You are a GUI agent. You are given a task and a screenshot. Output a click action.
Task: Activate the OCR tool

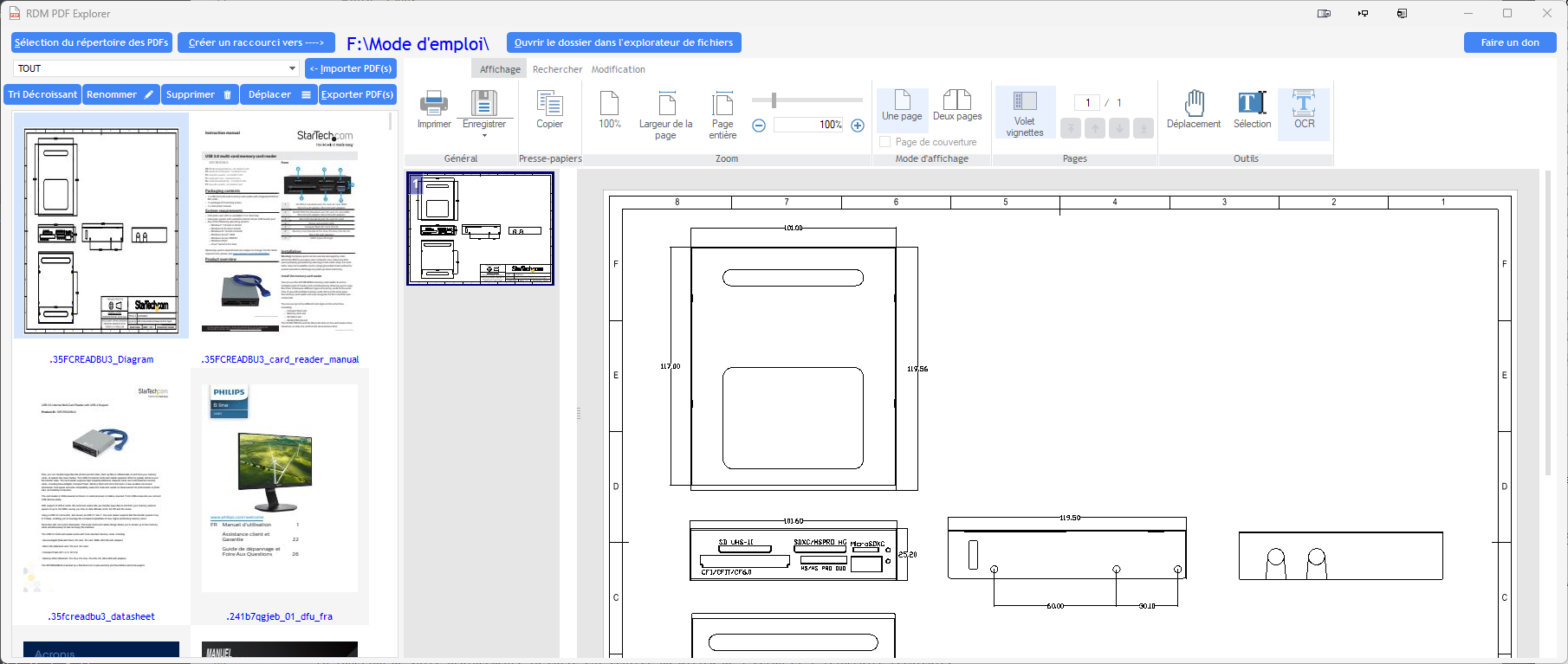tap(1304, 104)
